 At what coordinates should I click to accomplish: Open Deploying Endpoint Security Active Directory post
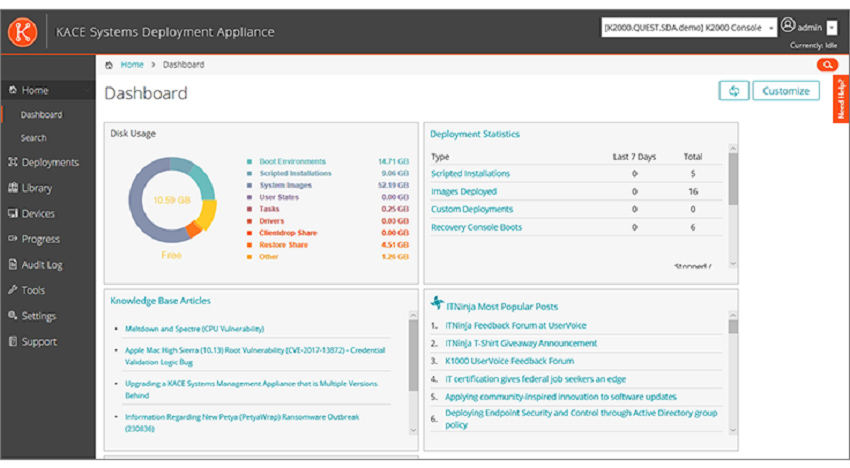pyautogui.click(x=581, y=419)
